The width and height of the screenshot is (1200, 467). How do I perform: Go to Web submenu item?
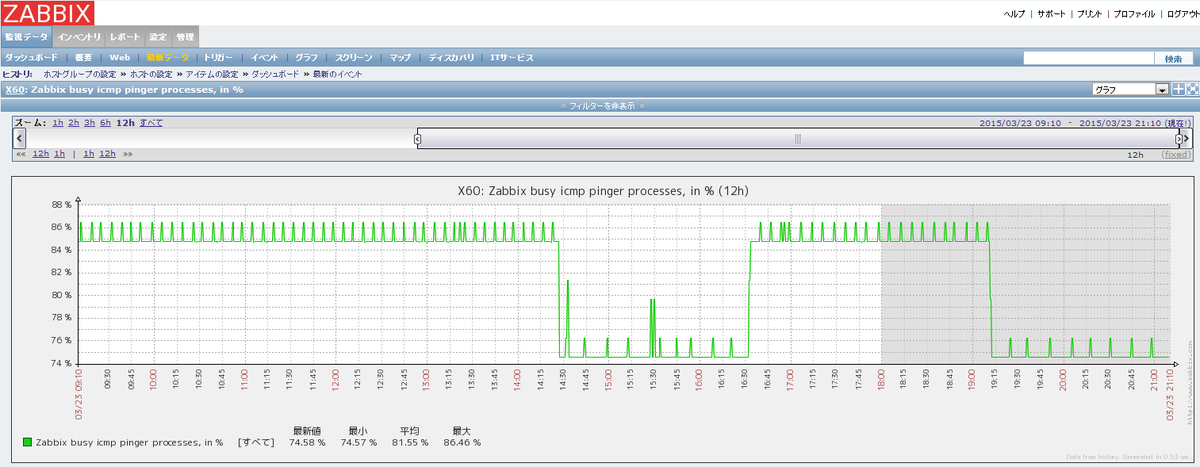tap(120, 58)
